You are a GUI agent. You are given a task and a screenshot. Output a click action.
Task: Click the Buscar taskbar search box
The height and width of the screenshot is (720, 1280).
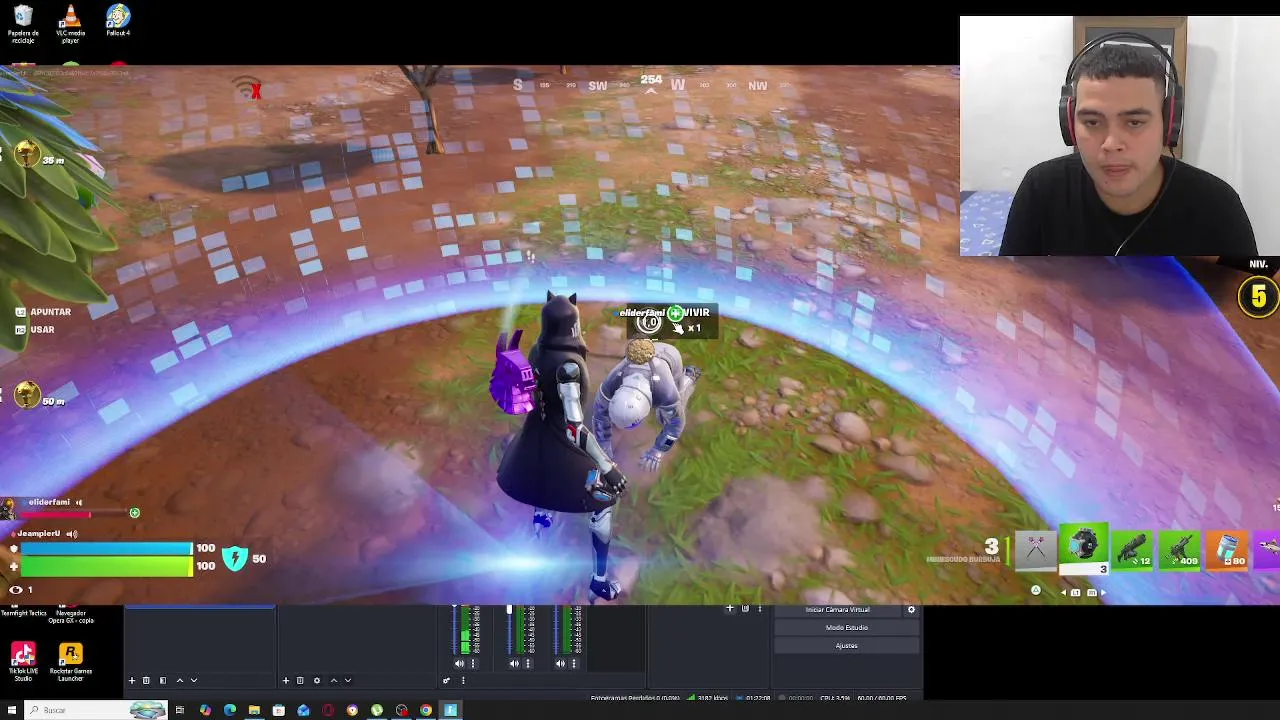pyautogui.click(x=97, y=710)
